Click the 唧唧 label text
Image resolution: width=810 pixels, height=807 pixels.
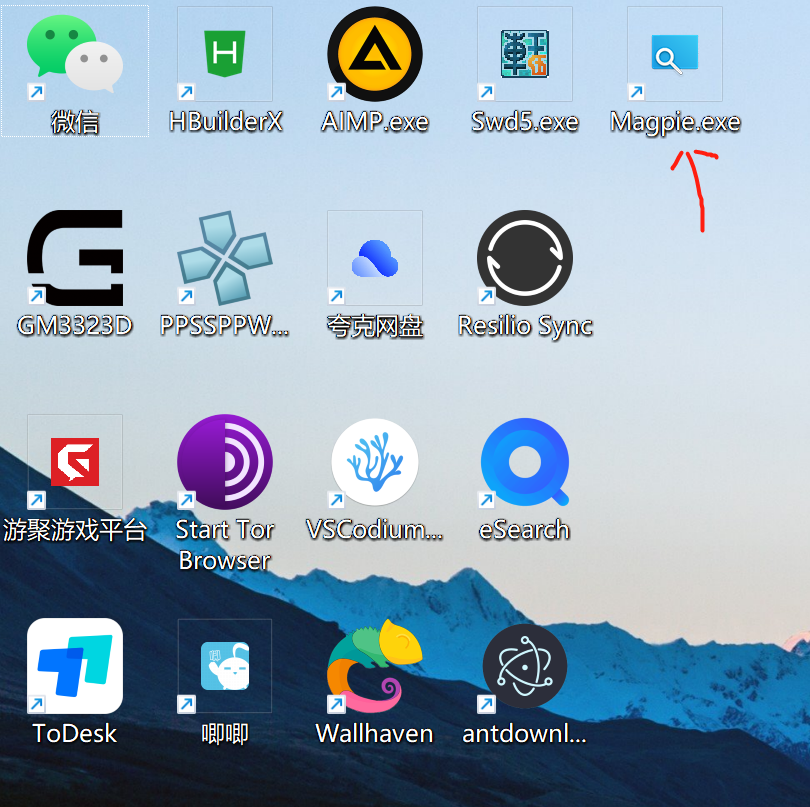[x=225, y=734]
